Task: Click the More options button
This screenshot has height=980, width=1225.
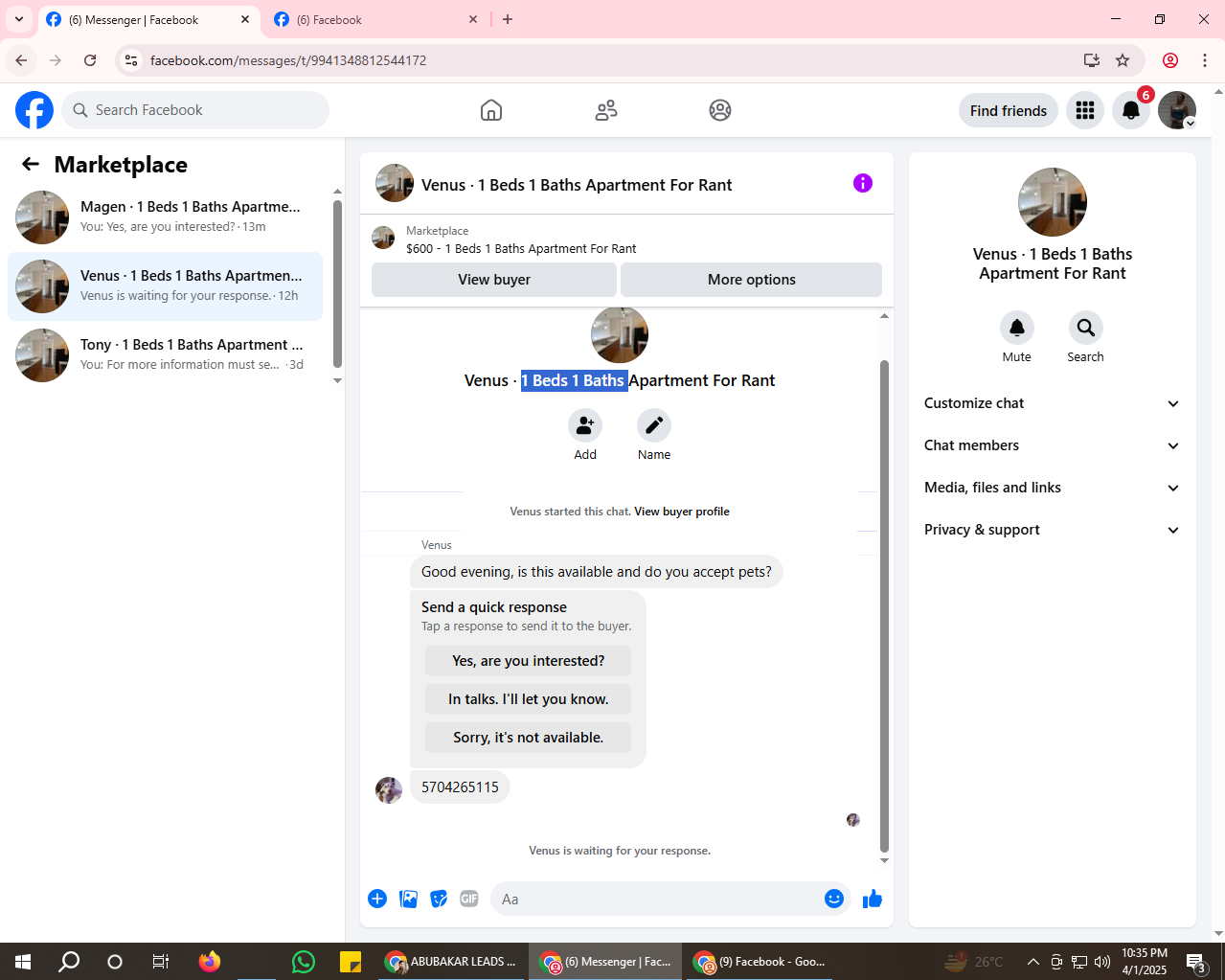Action: [x=752, y=280]
